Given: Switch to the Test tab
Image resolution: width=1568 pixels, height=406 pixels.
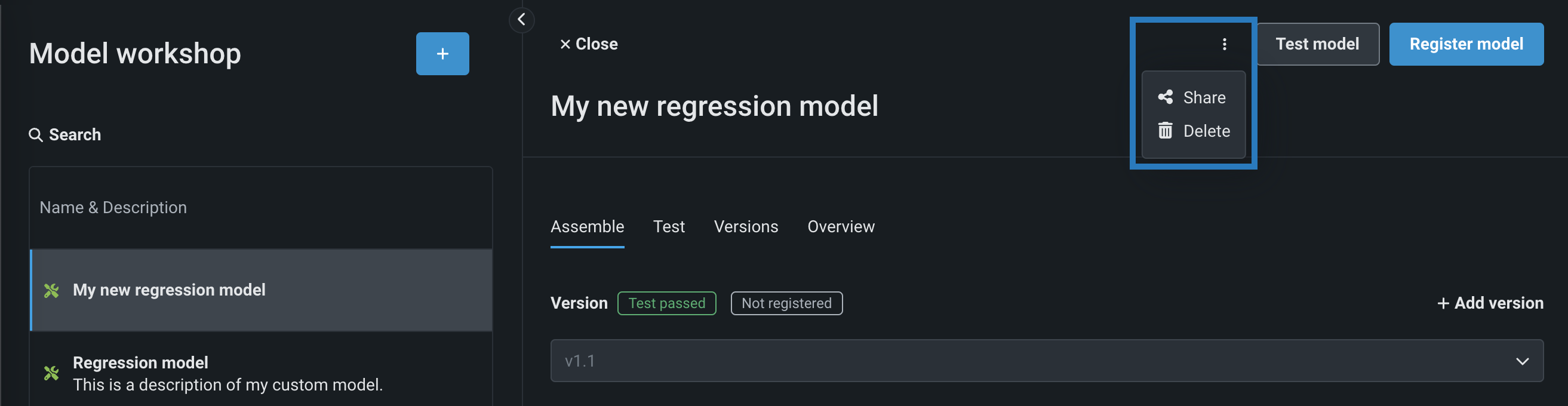Looking at the screenshot, I should tap(668, 226).
